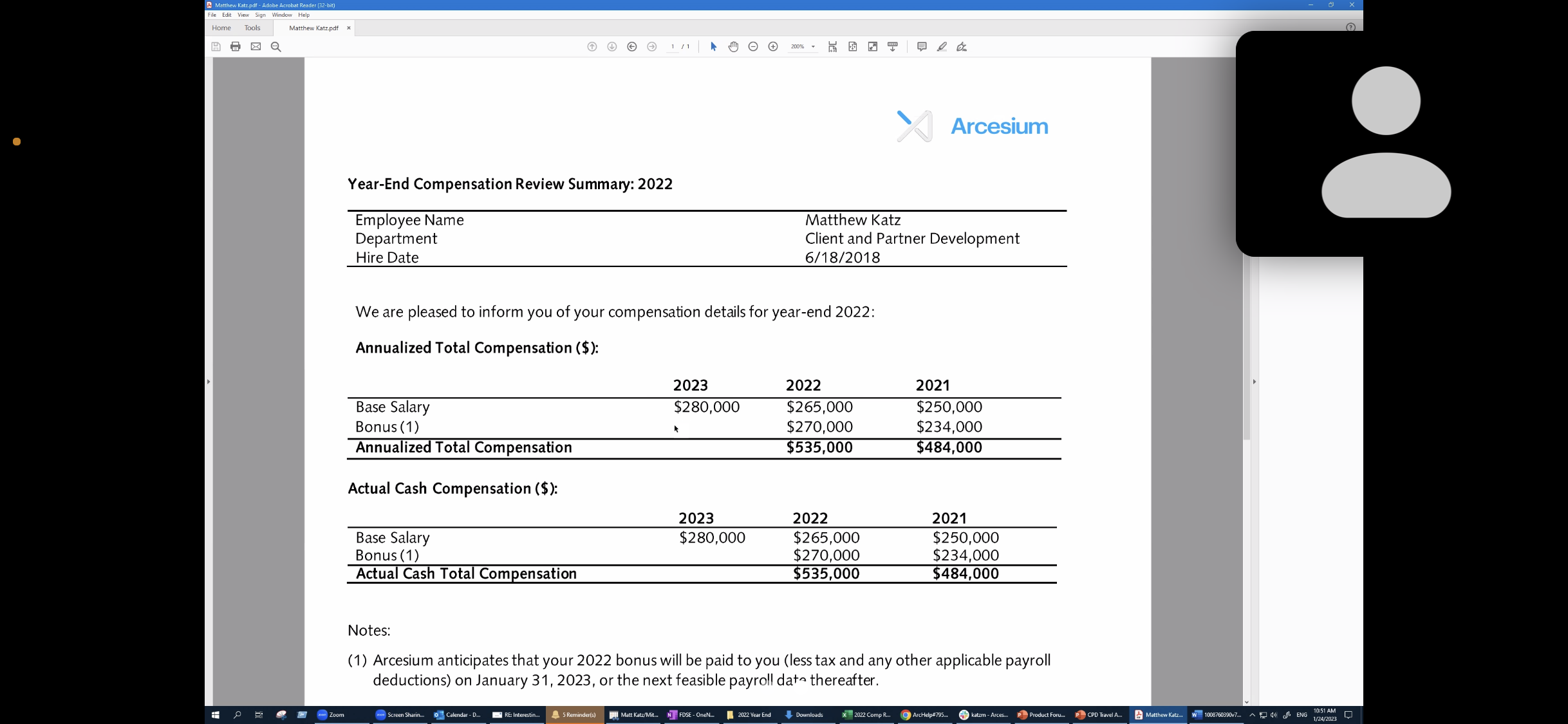The width and height of the screenshot is (1568, 724).
Task: Click the Print file icon
Action: [236, 47]
